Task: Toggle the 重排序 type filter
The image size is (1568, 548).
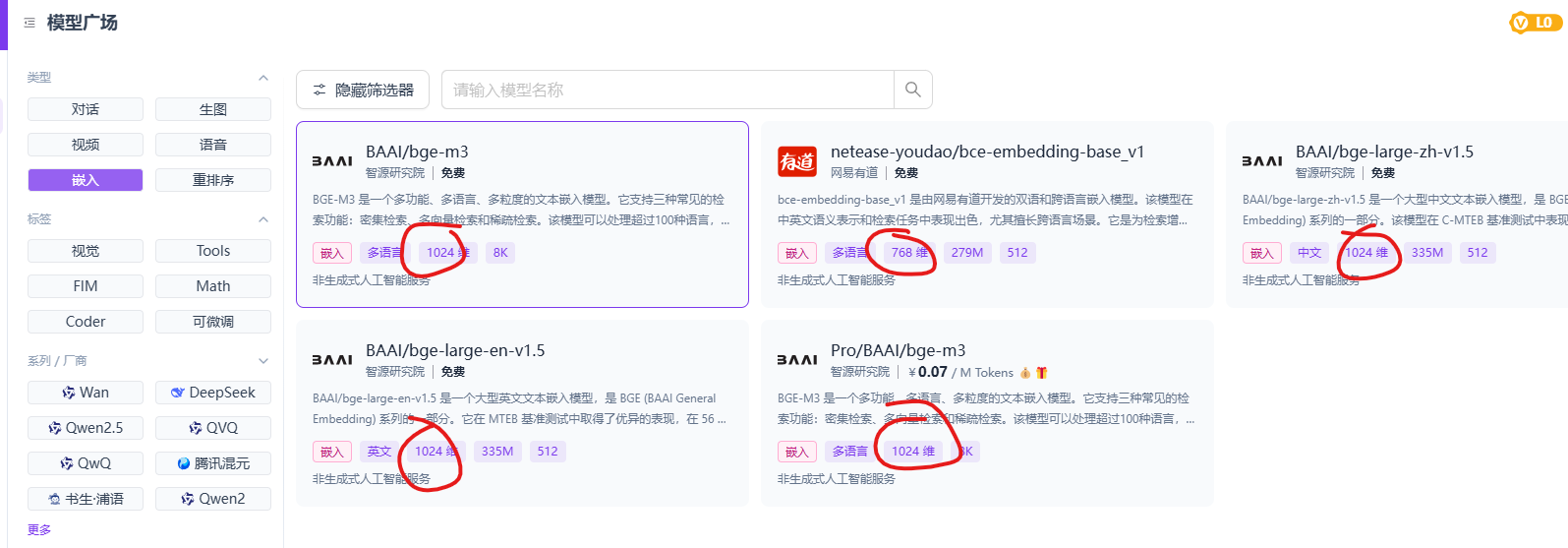Action: (x=213, y=180)
